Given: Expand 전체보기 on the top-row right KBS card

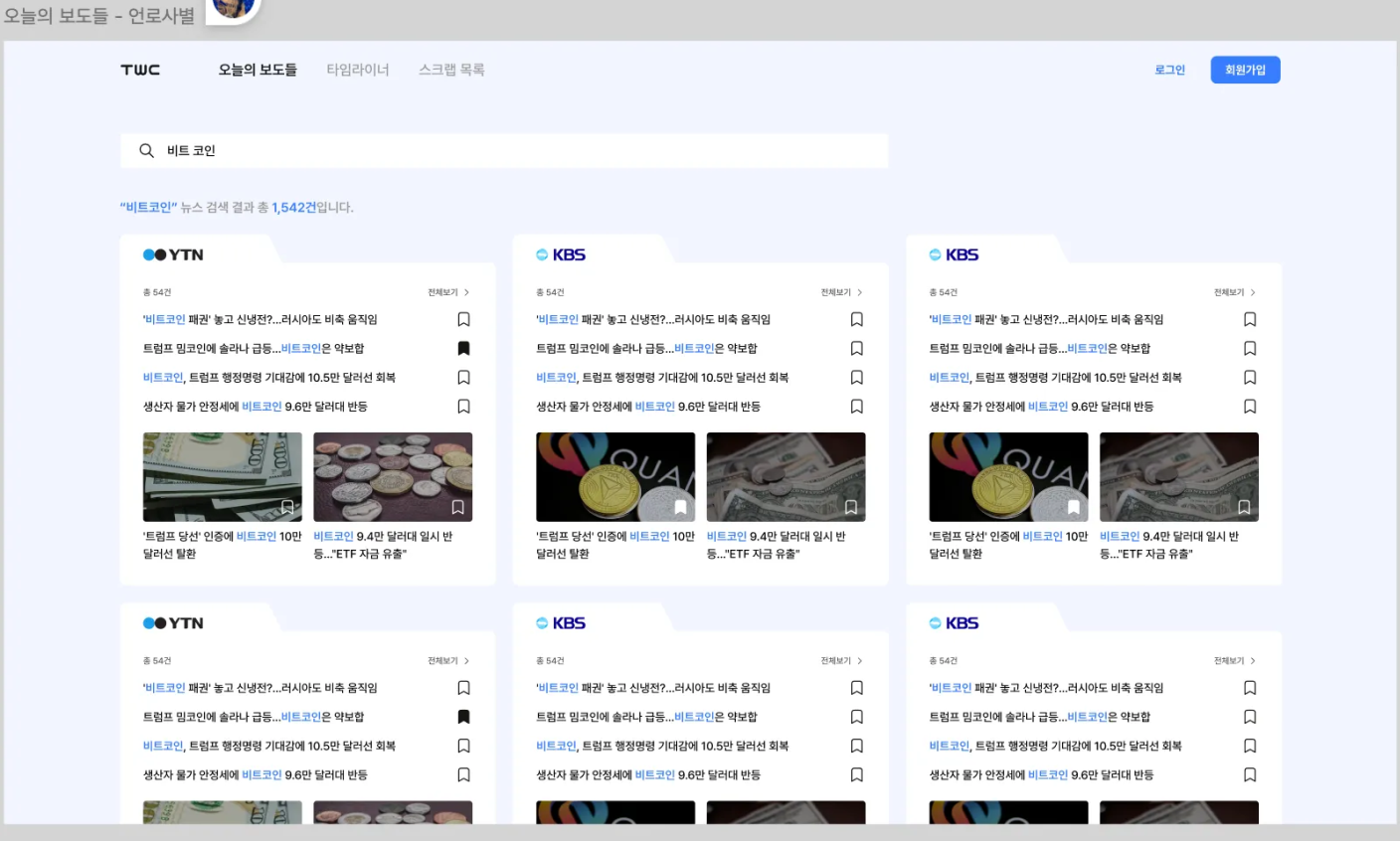Looking at the screenshot, I should 1234,292.
